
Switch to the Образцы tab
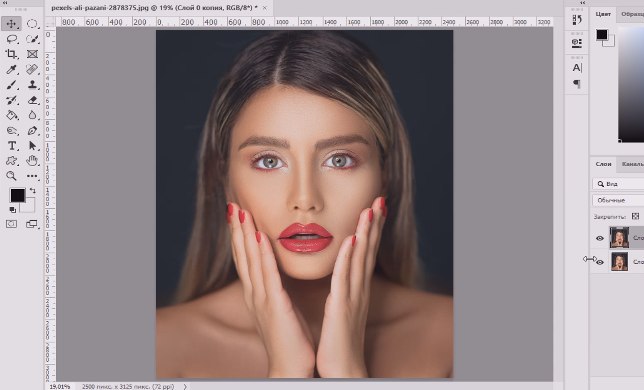pos(632,14)
